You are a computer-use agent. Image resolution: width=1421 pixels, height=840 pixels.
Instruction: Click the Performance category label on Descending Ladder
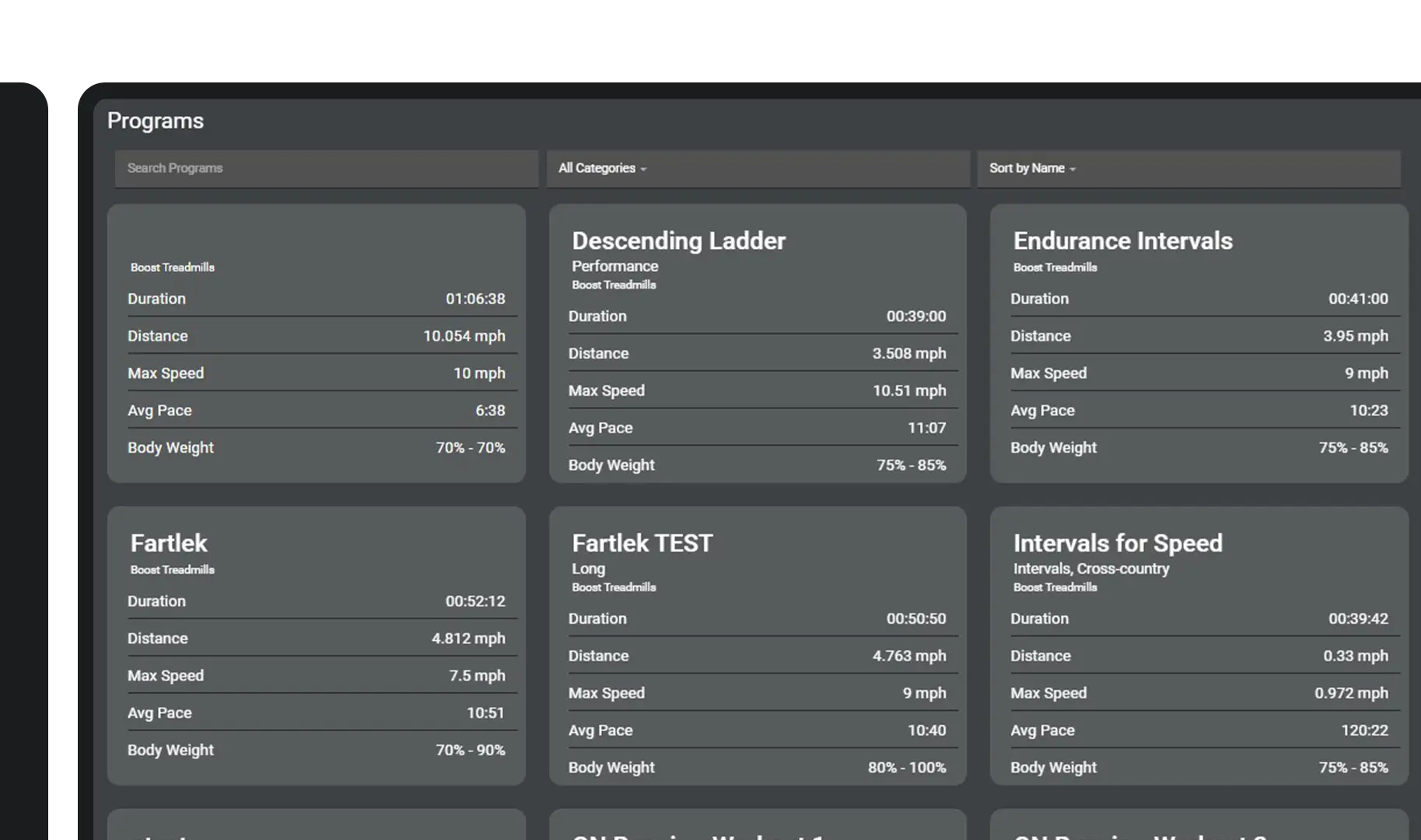pyautogui.click(x=614, y=266)
